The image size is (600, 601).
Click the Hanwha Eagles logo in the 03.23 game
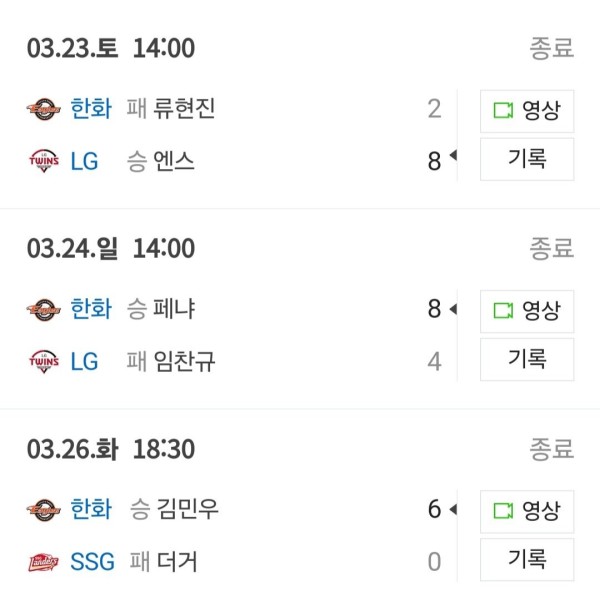pyautogui.click(x=43, y=109)
